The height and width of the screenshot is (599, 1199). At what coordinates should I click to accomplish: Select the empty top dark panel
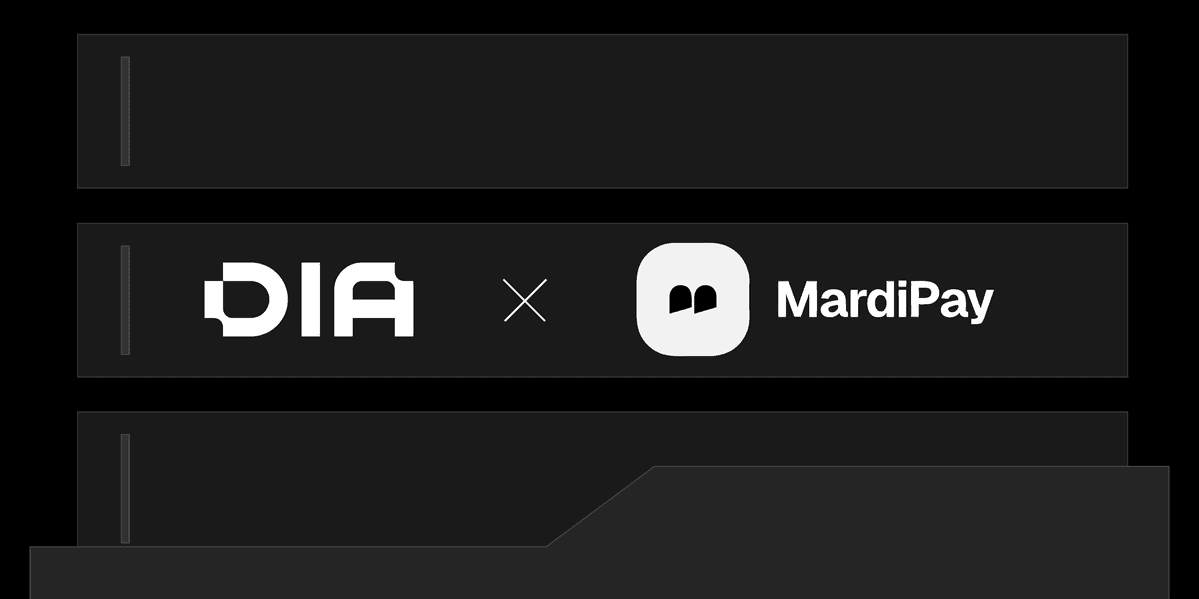pos(603,111)
